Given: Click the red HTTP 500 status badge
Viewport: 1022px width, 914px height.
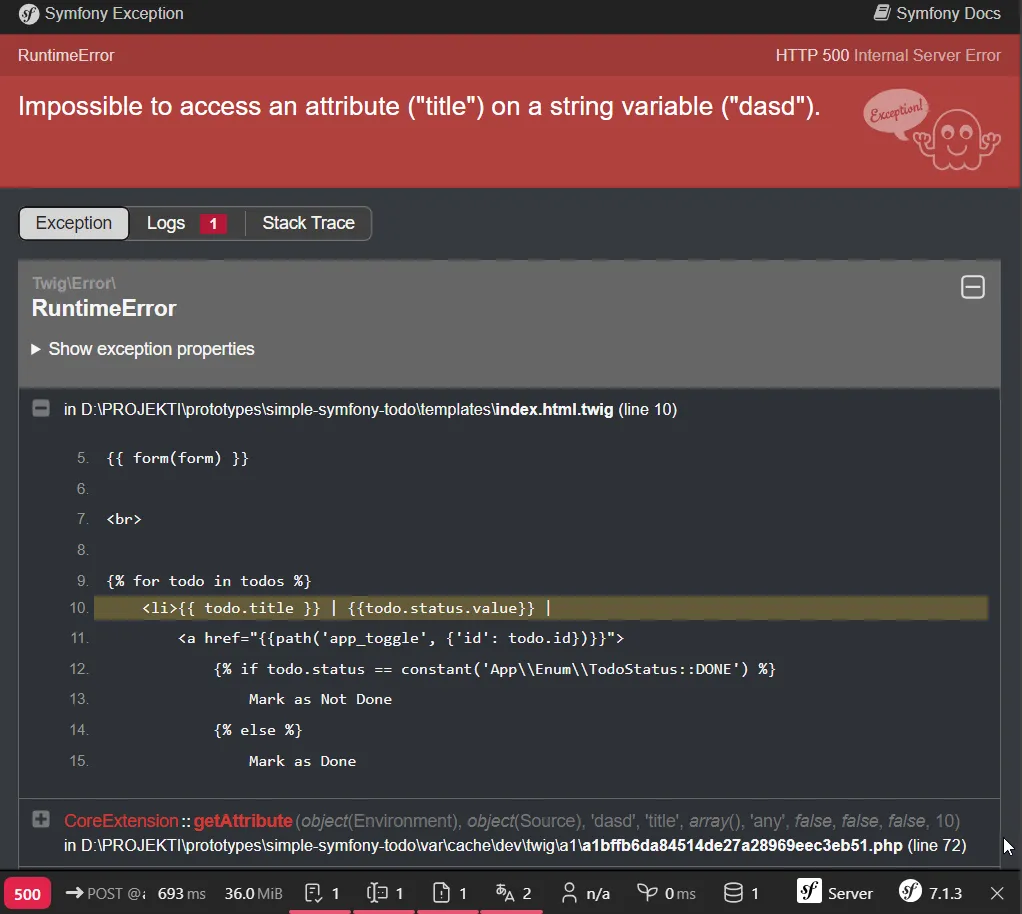Looking at the screenshot, I should click(x=27, y=893).
